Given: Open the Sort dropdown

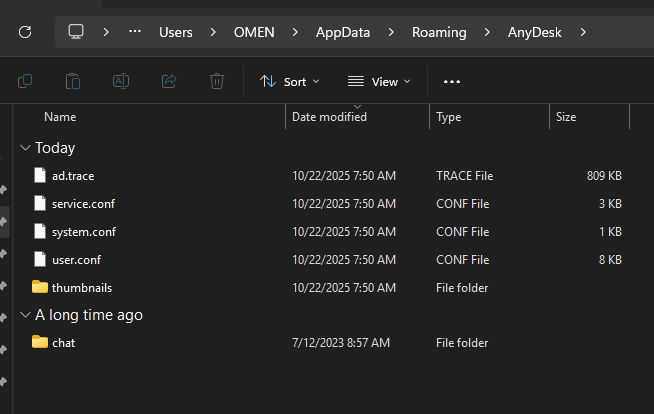Looking at the screenshot, I should [290, 81].
